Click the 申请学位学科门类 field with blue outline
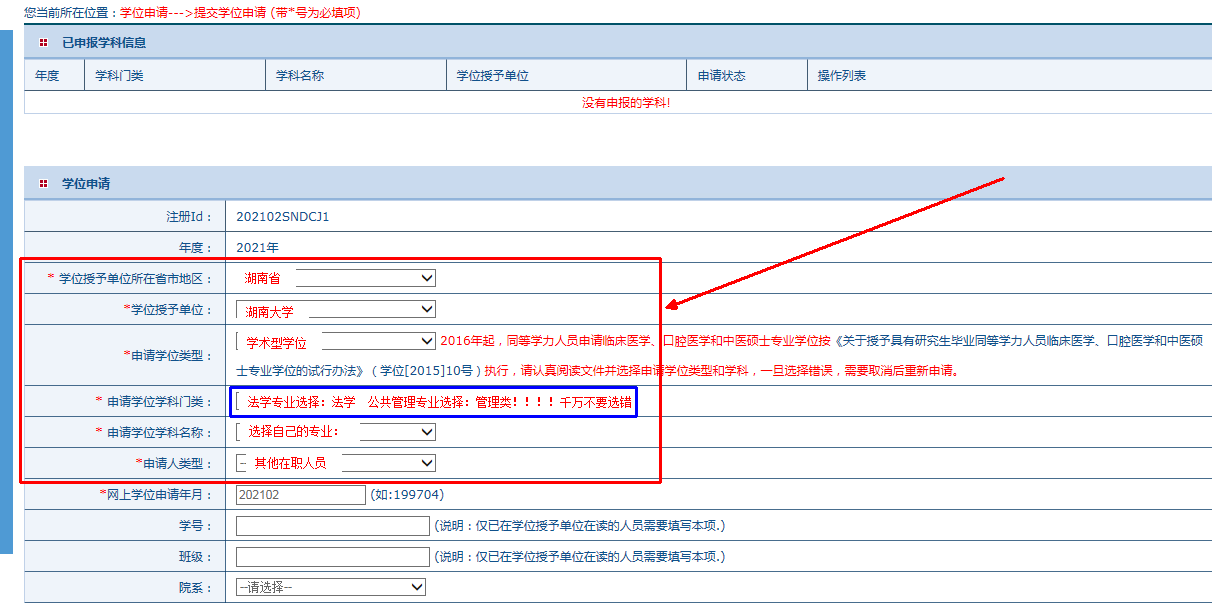 click(x=434, y=402)
